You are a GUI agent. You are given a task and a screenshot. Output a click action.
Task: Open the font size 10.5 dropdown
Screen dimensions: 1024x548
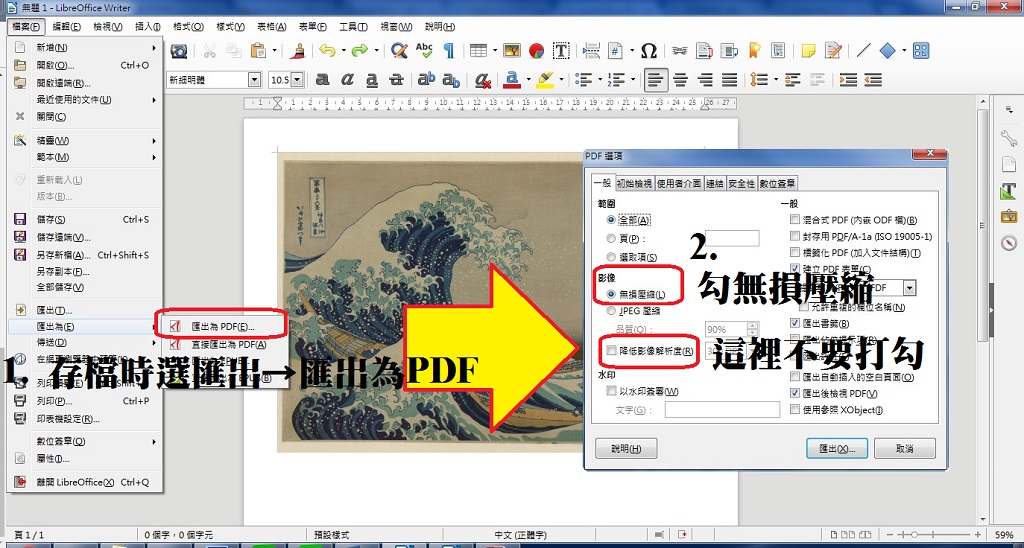click(298, 79)
